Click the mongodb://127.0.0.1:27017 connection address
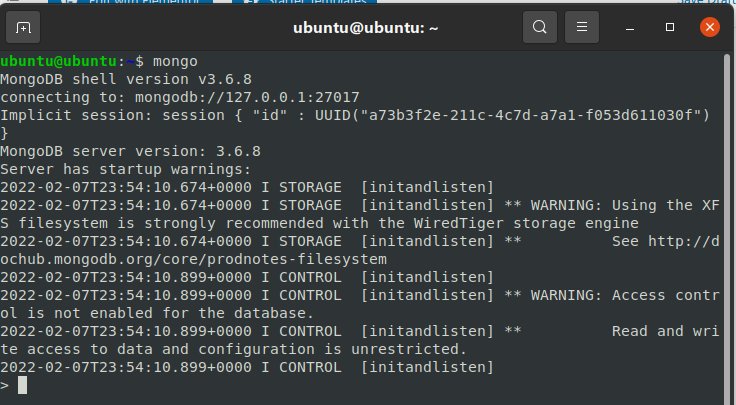Image resolution: width=736 pixels, height=405 pixels. click(x=247, y=97)
